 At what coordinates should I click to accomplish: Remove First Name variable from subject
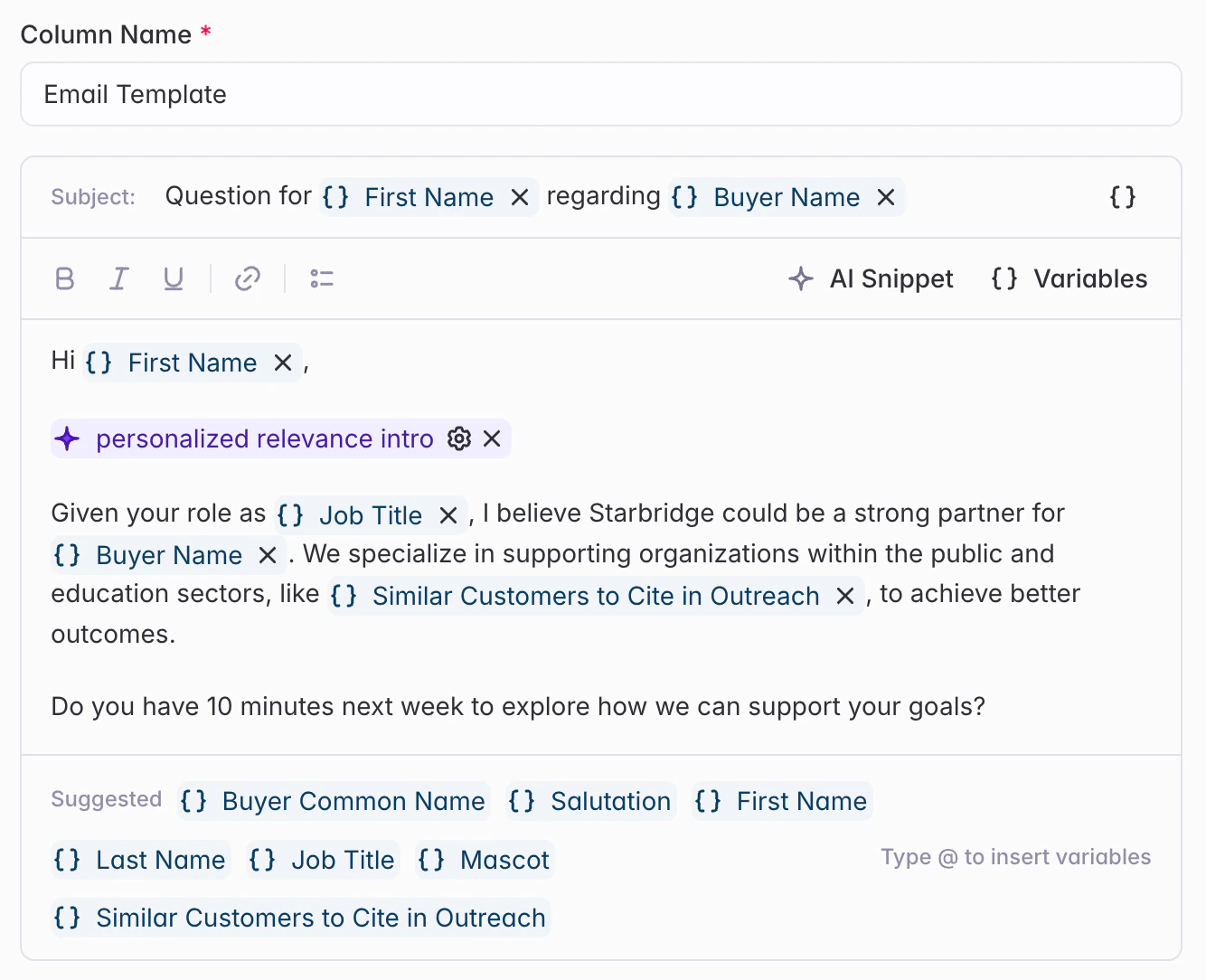(520, 197)
